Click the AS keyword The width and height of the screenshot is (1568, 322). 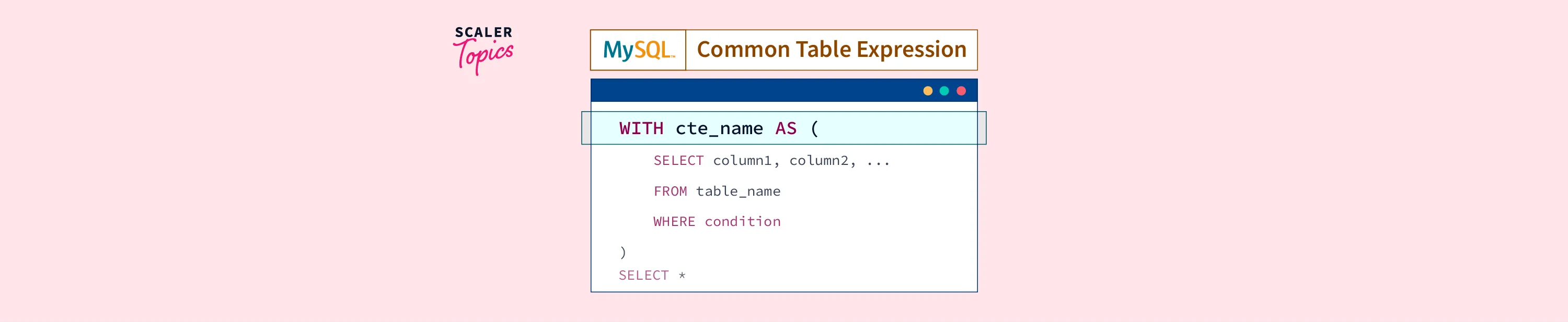785,128
